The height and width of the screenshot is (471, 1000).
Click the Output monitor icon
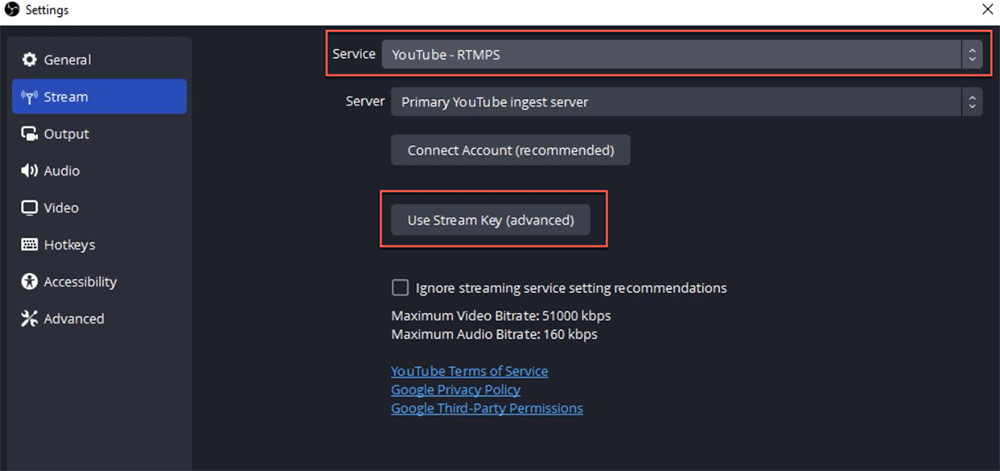coord(29,134)
